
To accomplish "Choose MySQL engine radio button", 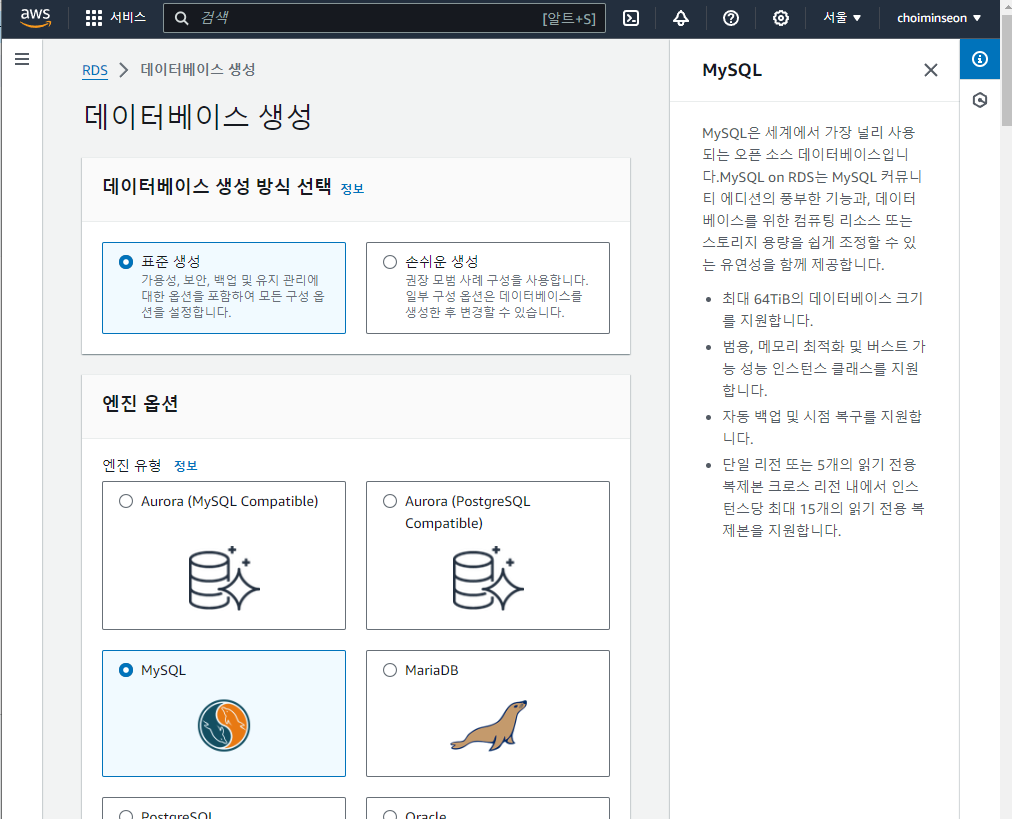I will [126, 671].
